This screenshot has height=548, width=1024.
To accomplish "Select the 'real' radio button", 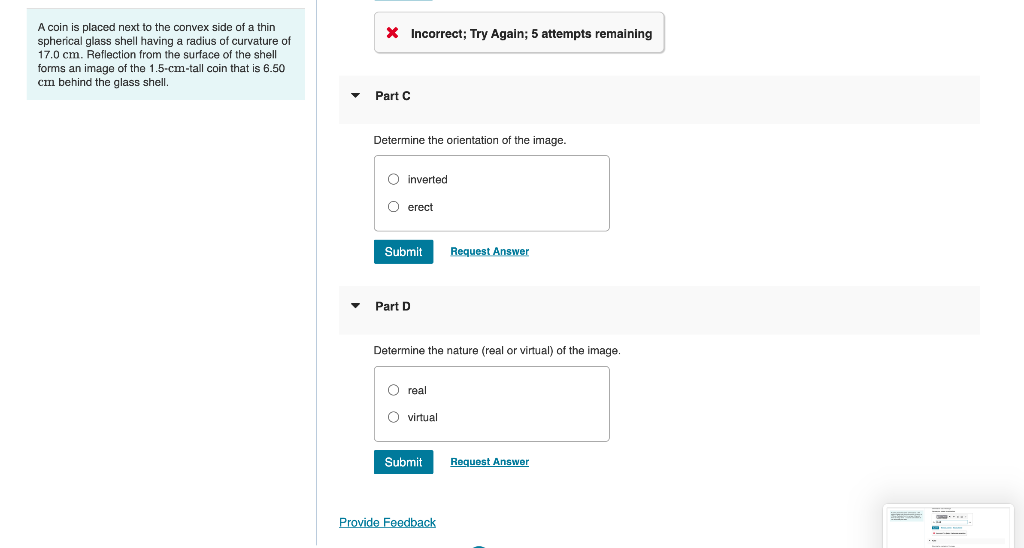I will coord(394,390).
